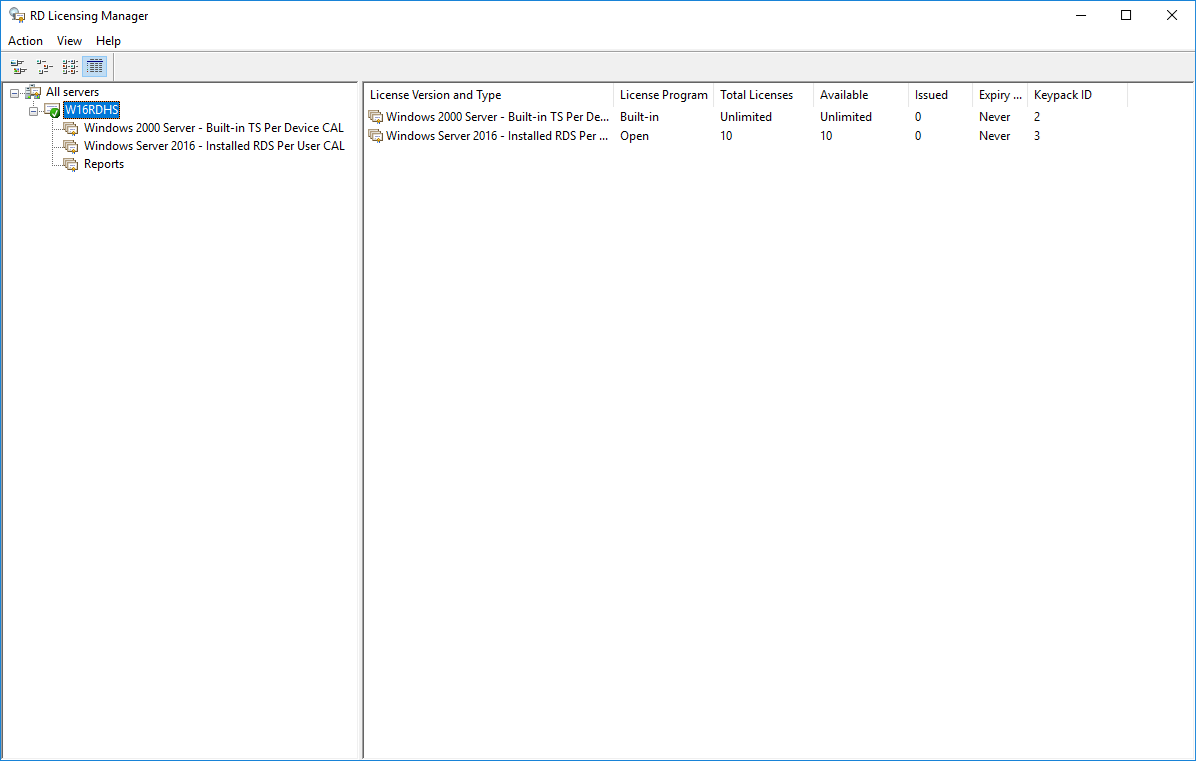Click the 'Open' license program cell
This screenshot has height=761, width=1196.
click(635, 136)
